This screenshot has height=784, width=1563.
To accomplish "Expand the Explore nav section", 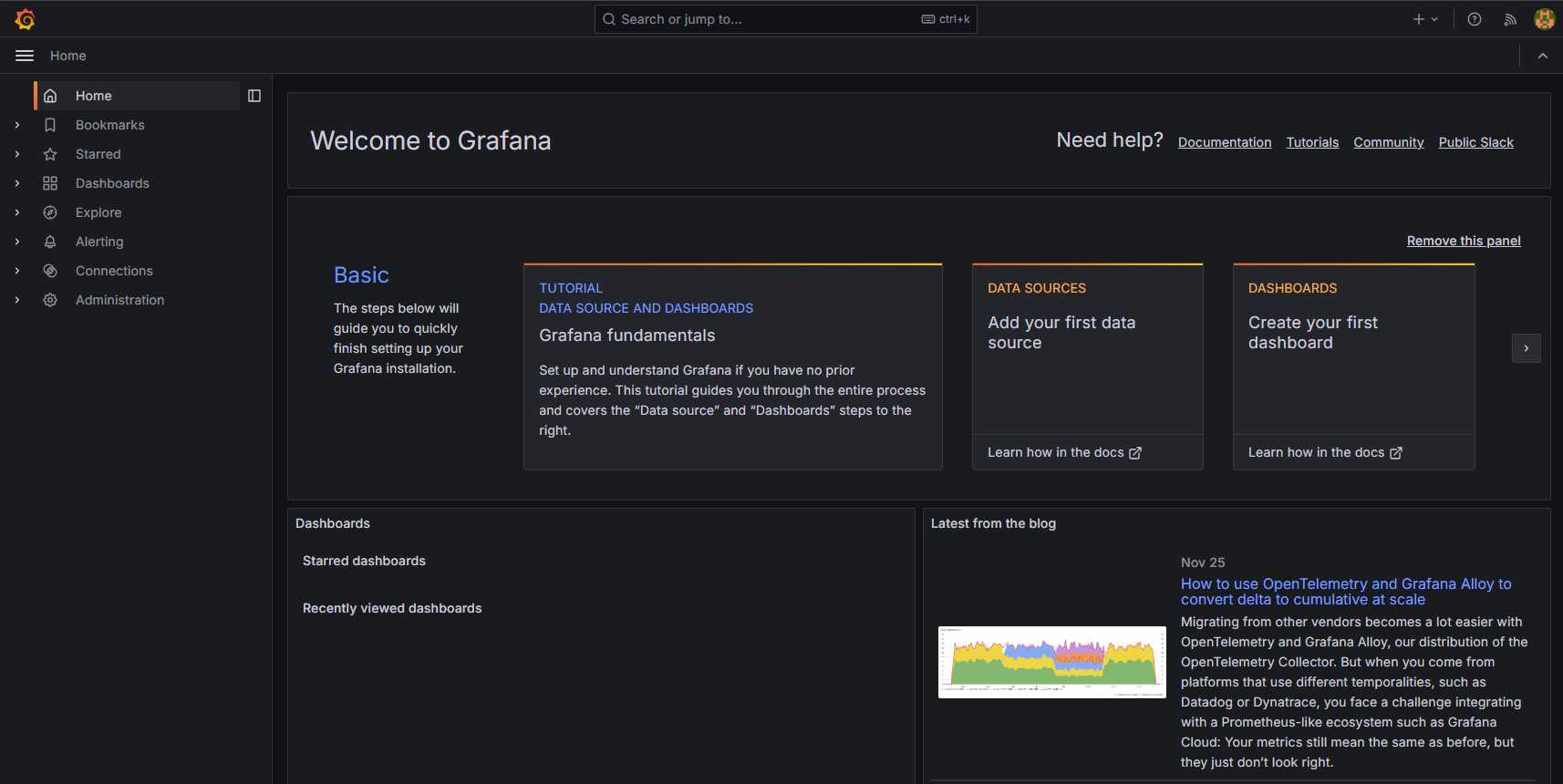I will click(x=17, y=212).
